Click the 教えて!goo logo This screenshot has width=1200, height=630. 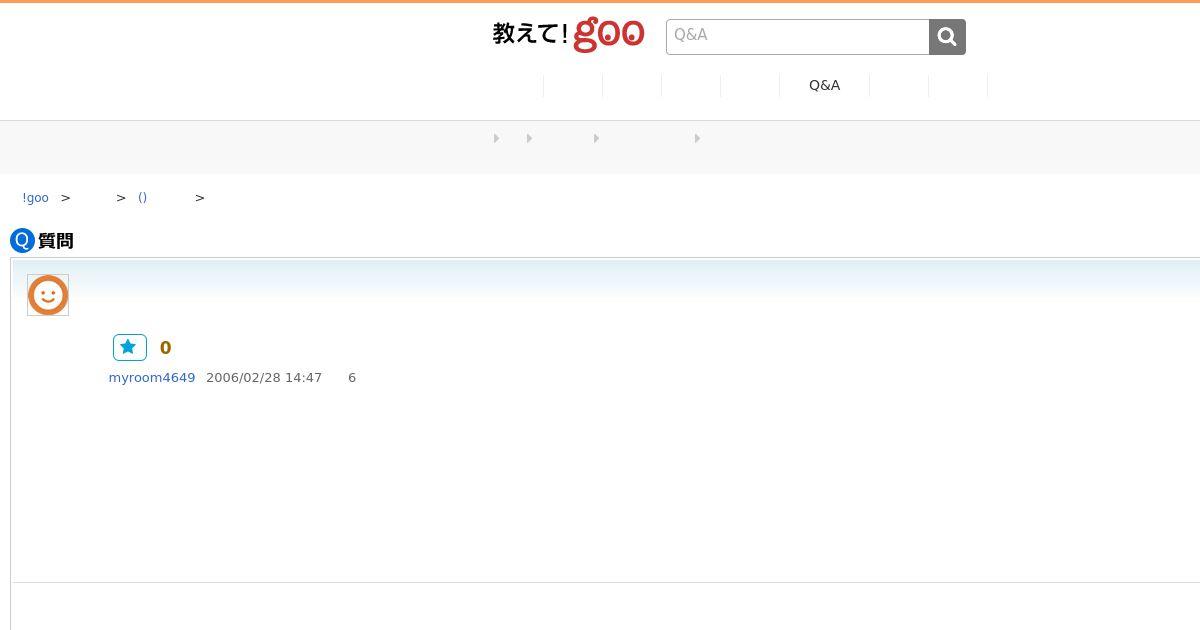(568, 34)
